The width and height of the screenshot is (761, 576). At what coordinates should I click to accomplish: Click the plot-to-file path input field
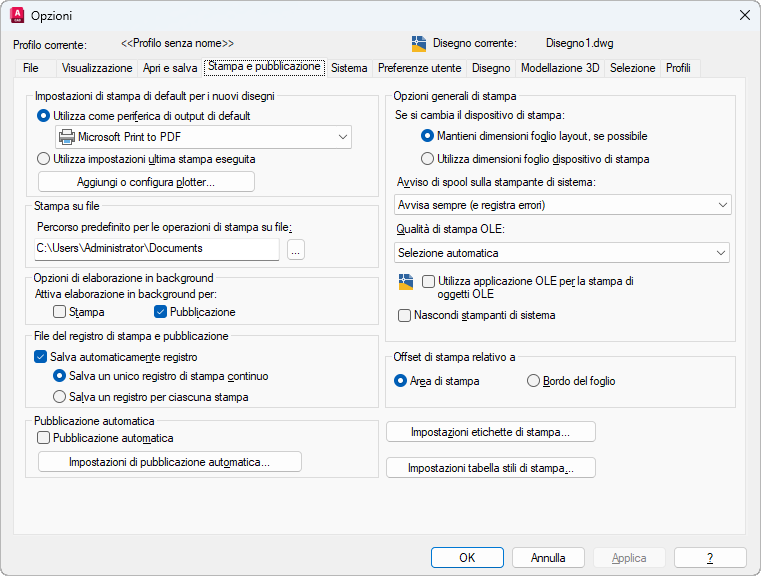pyautogui.click(x=157, y=248)
